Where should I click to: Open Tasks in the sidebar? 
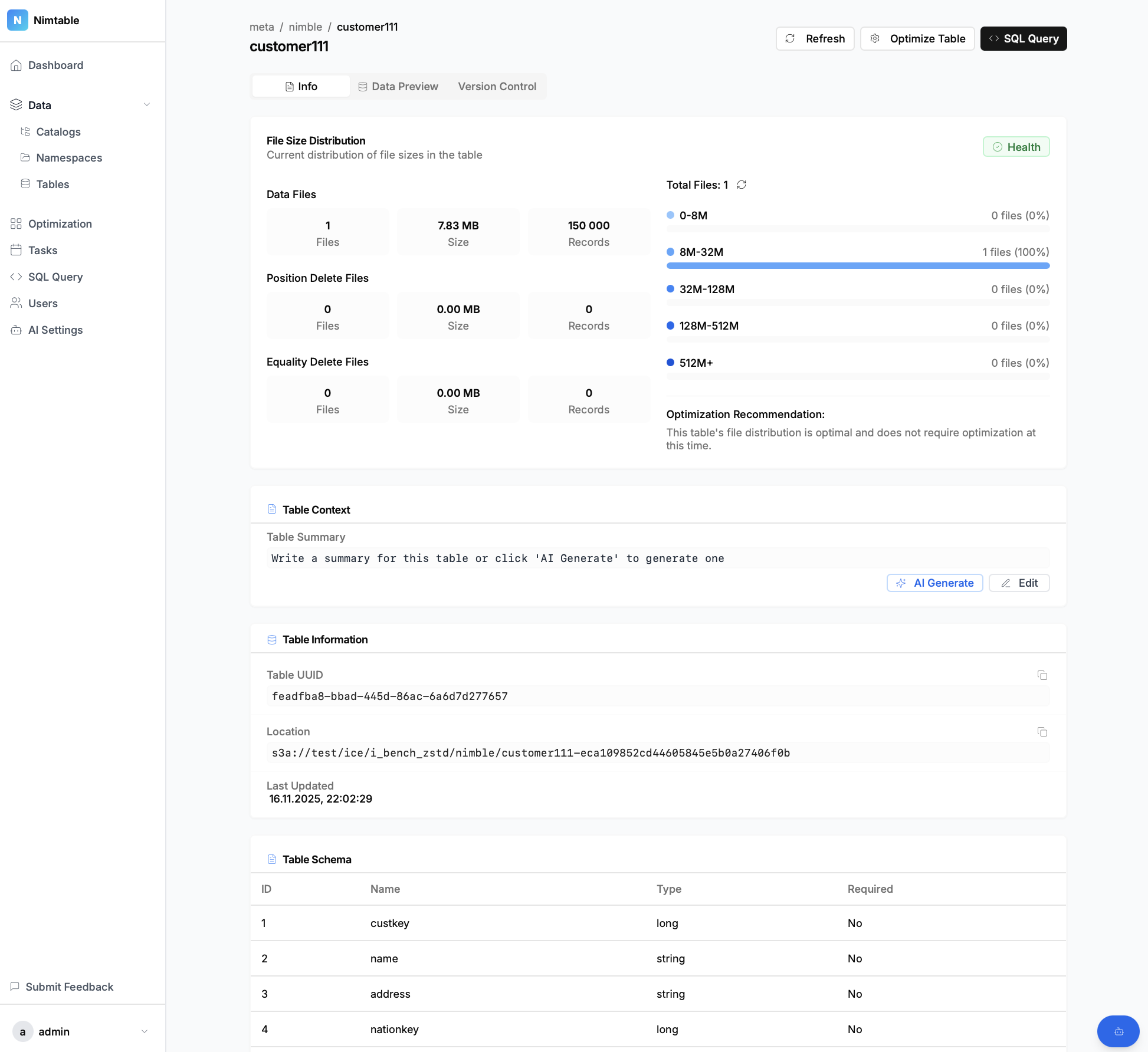pyautogui.click(x=42, y=251)
